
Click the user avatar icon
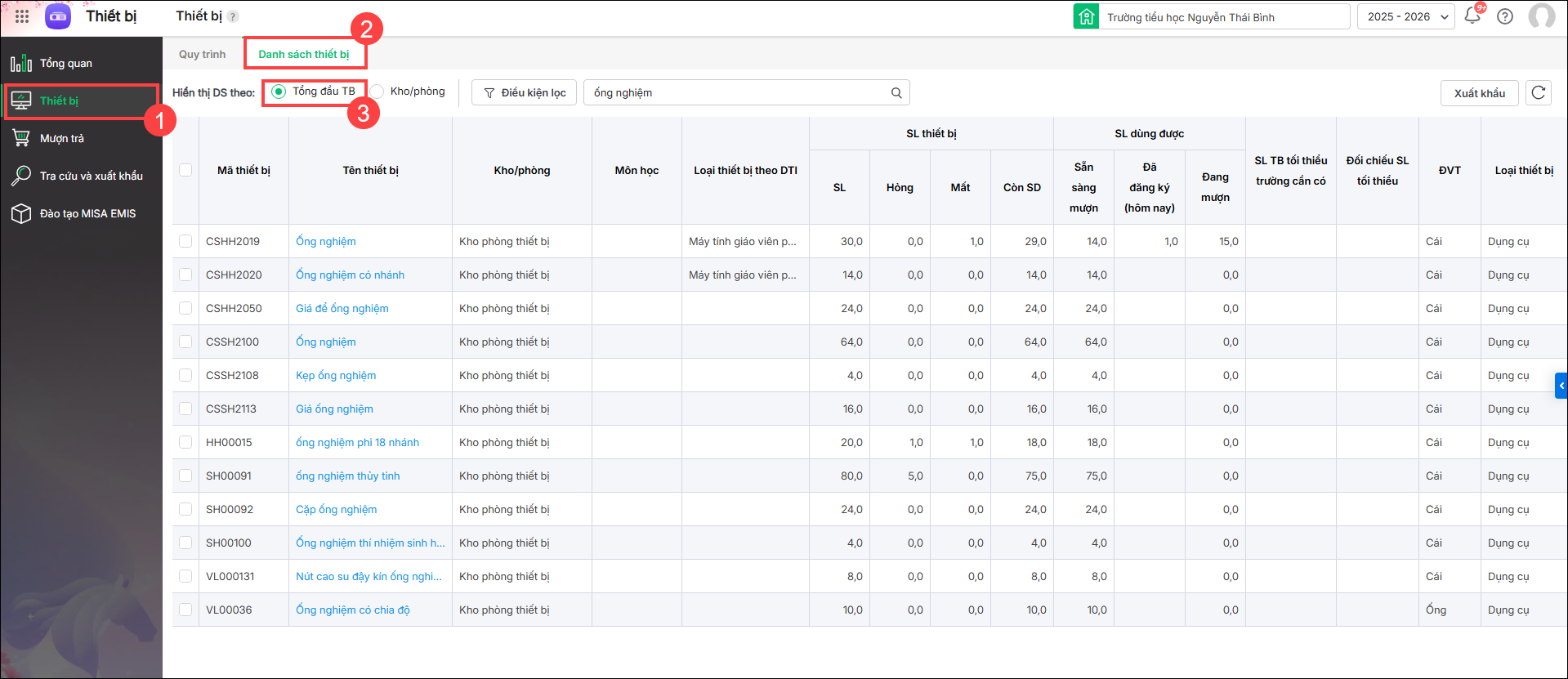1541,16
